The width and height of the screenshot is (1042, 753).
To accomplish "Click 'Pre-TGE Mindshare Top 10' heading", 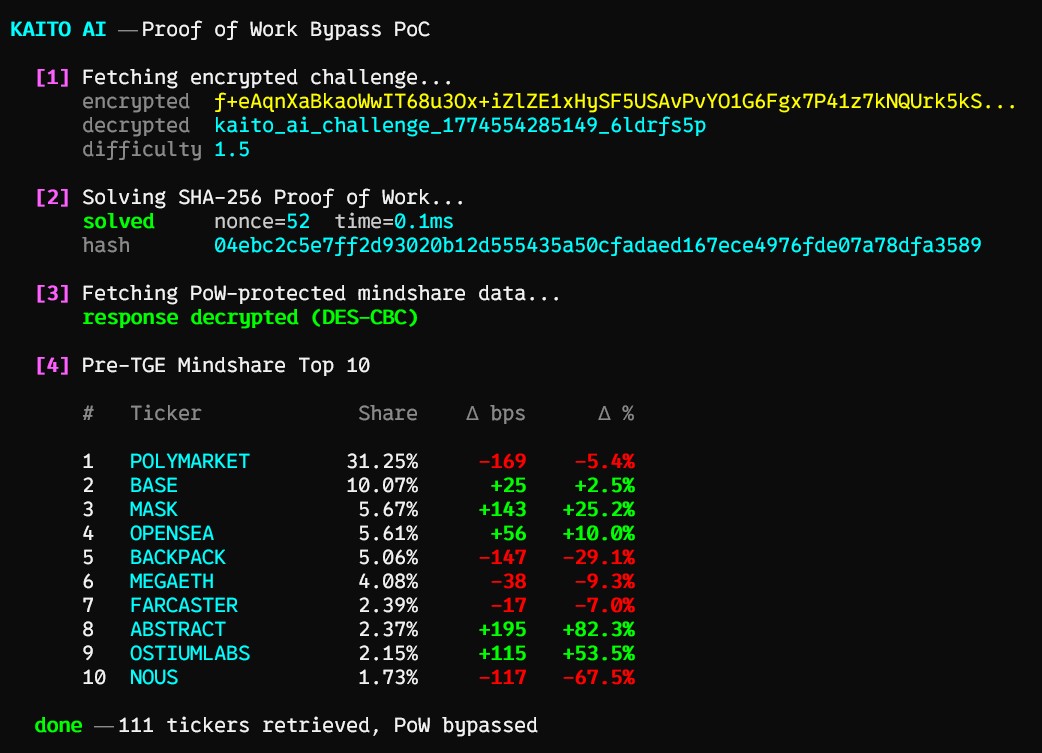I will (226, 366).
